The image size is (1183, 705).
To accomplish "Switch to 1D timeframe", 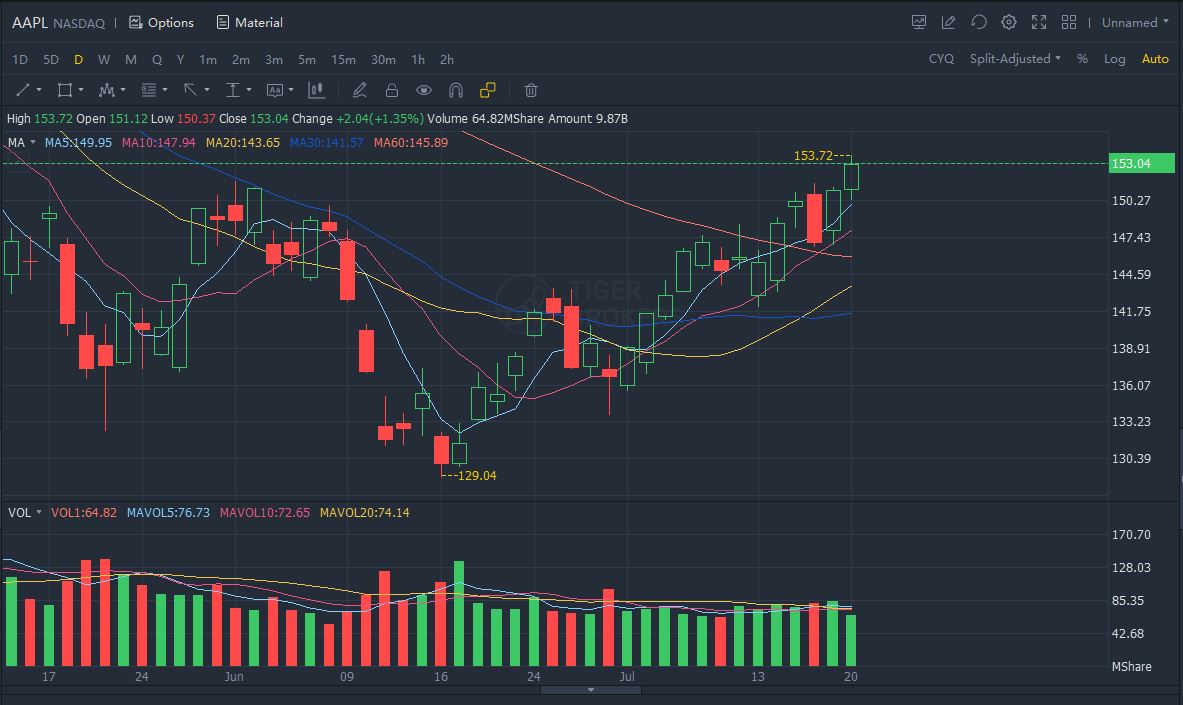I will point(20,60).
